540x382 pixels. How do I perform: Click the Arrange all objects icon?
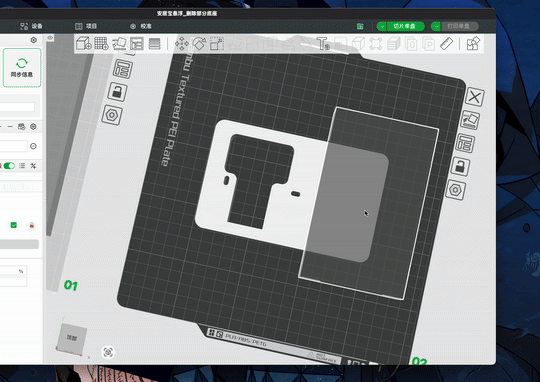137,44
